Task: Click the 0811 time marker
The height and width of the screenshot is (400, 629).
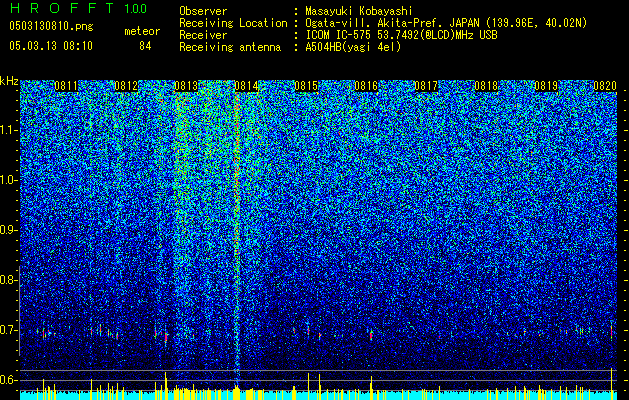Action: click(66, 86)
